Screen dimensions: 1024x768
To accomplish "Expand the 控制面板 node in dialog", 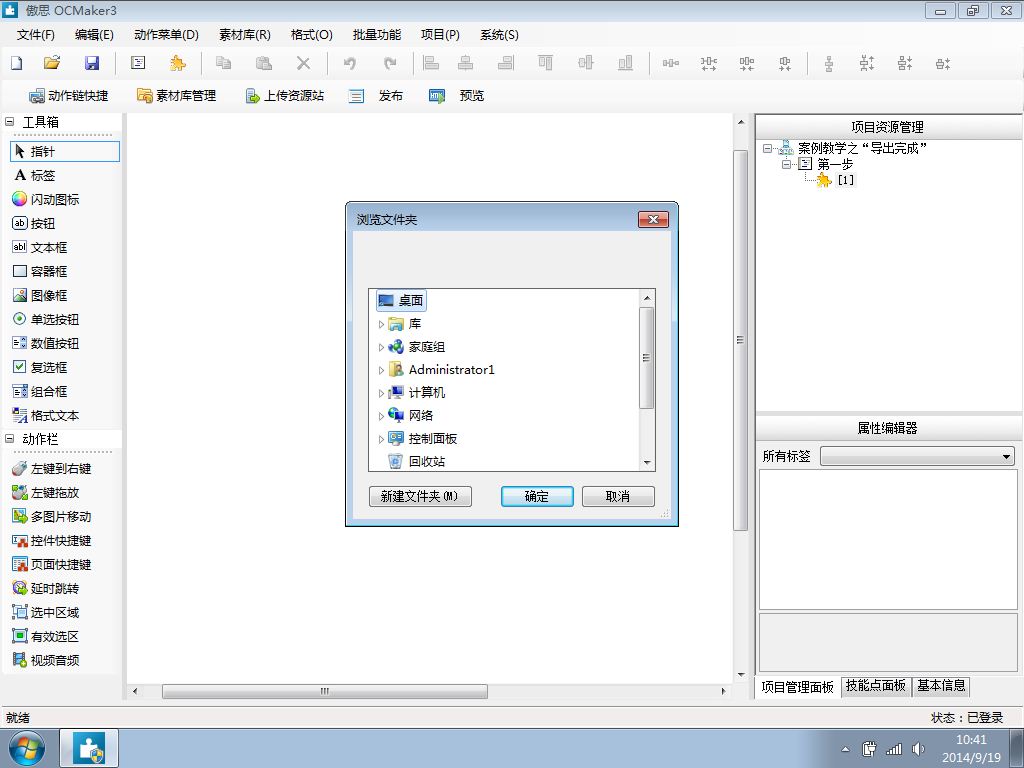I will point(381,439).
